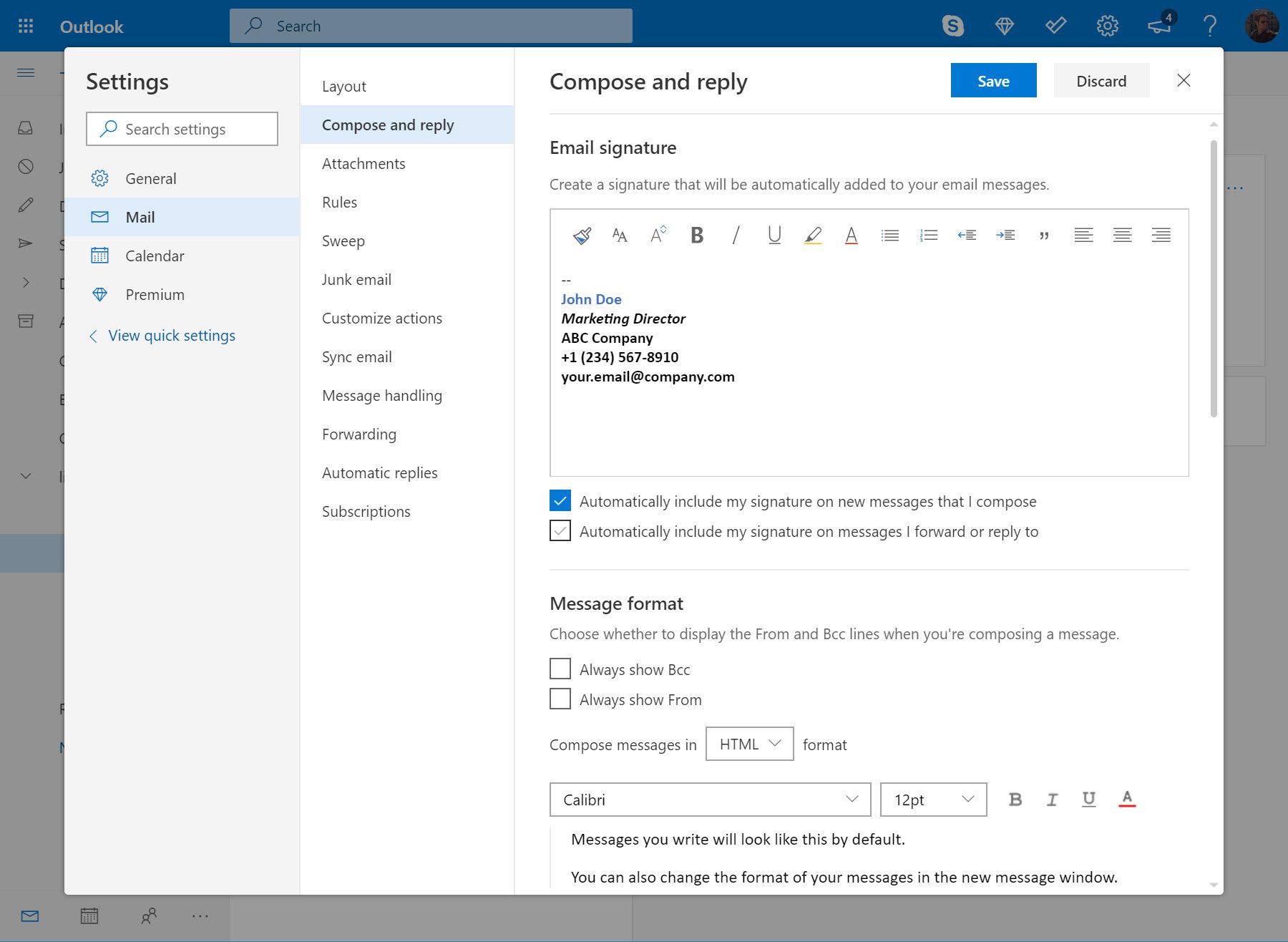Click inside the Search settings field

(182, 129)
